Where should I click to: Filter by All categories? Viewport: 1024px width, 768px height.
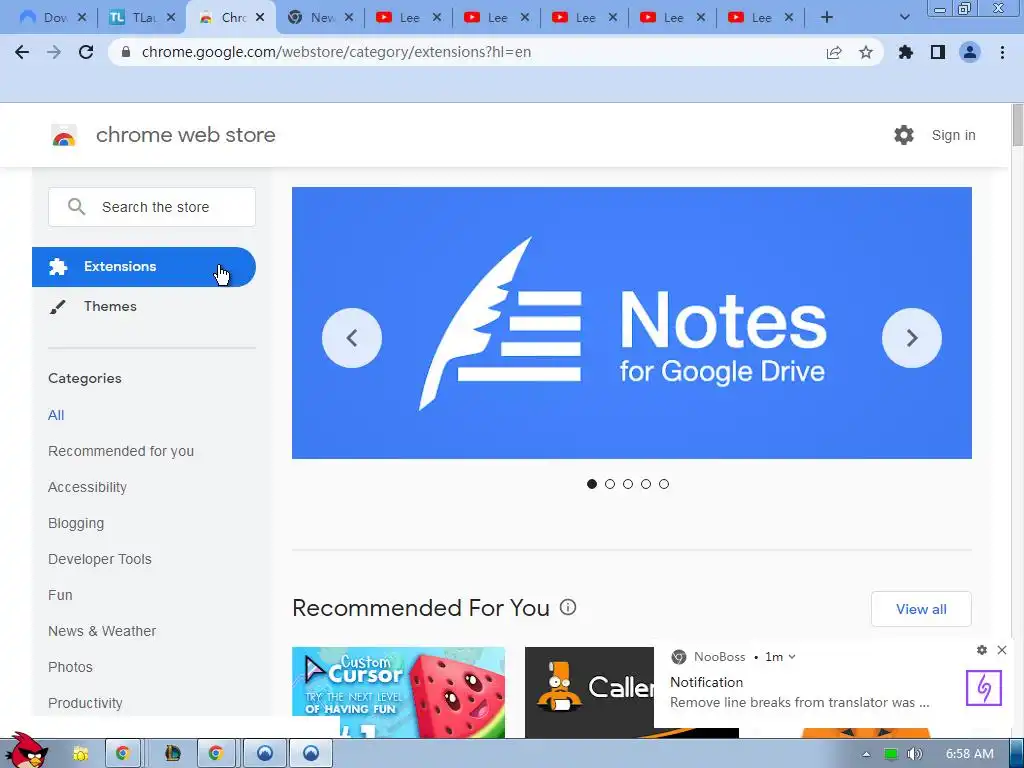click(56, 415)
